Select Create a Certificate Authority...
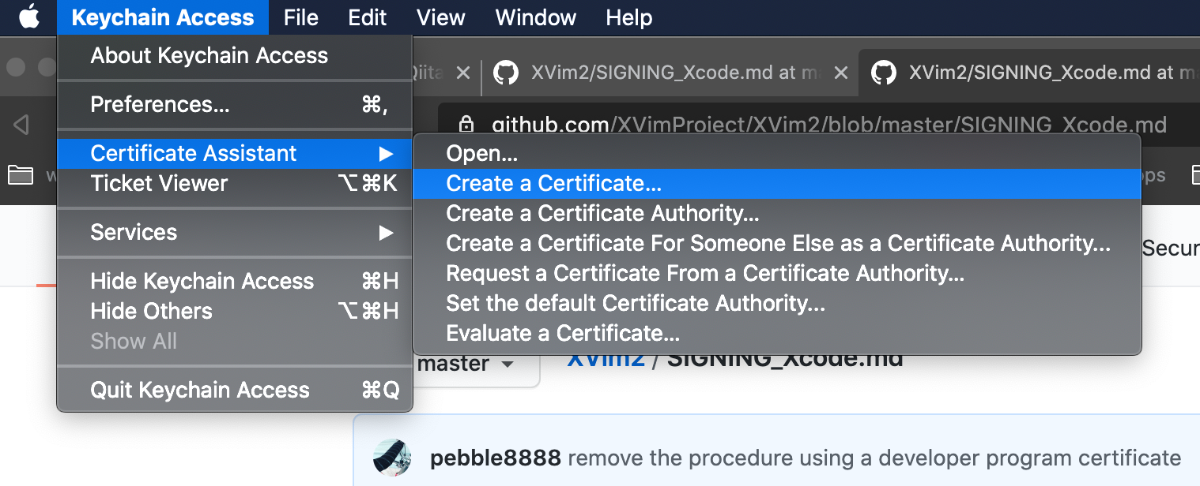The width and height of the screenshot is (1200, 486). point(777,213)
